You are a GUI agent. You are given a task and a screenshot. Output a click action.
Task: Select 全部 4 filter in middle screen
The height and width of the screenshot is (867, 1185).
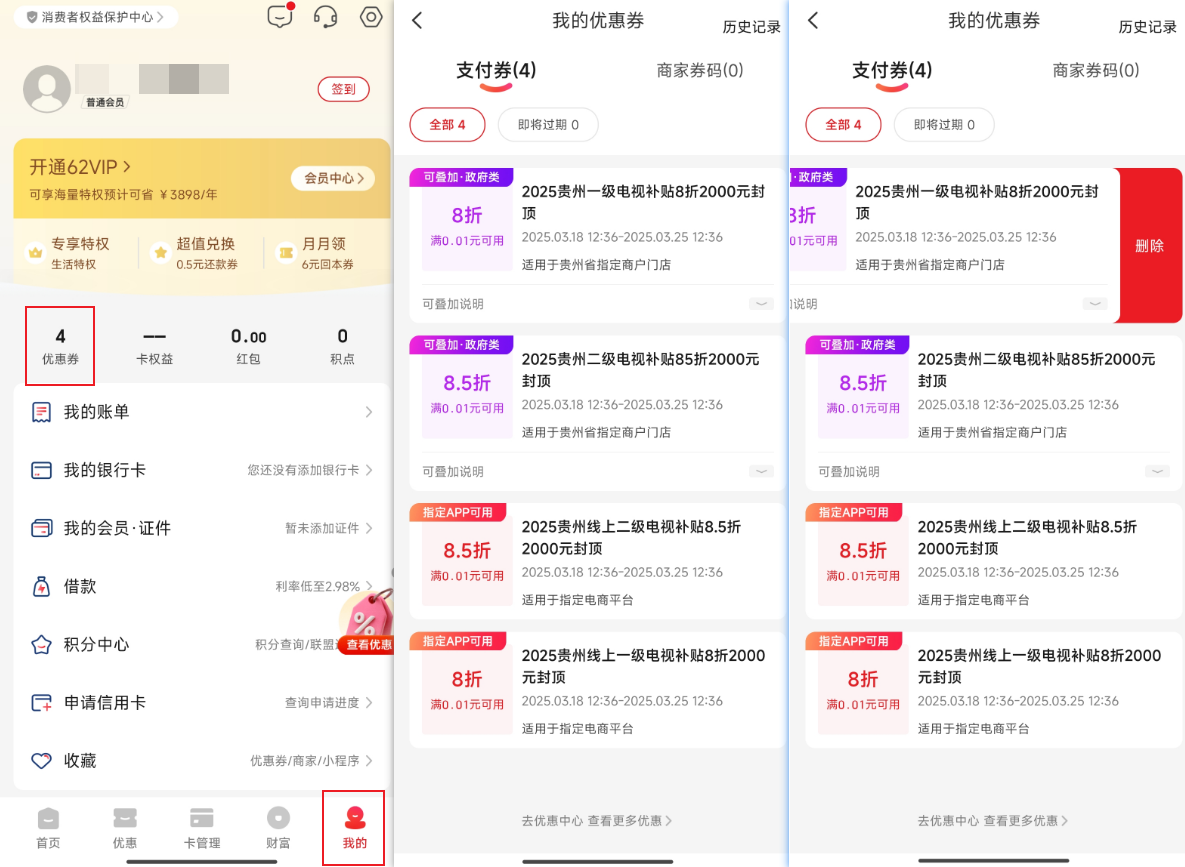tap(447, 125)
